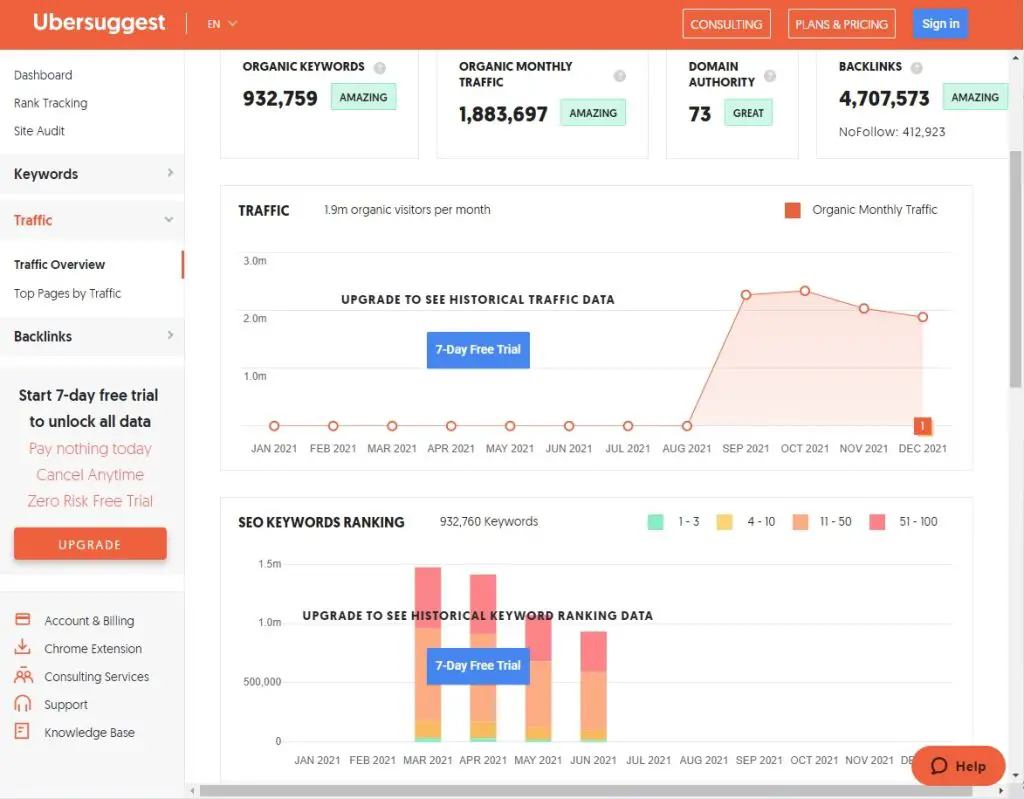This screenshot has height=799, width=1024.
Task: Toggle the 1 - 3 ranking legend swatch
Action: tap(655, 522)
